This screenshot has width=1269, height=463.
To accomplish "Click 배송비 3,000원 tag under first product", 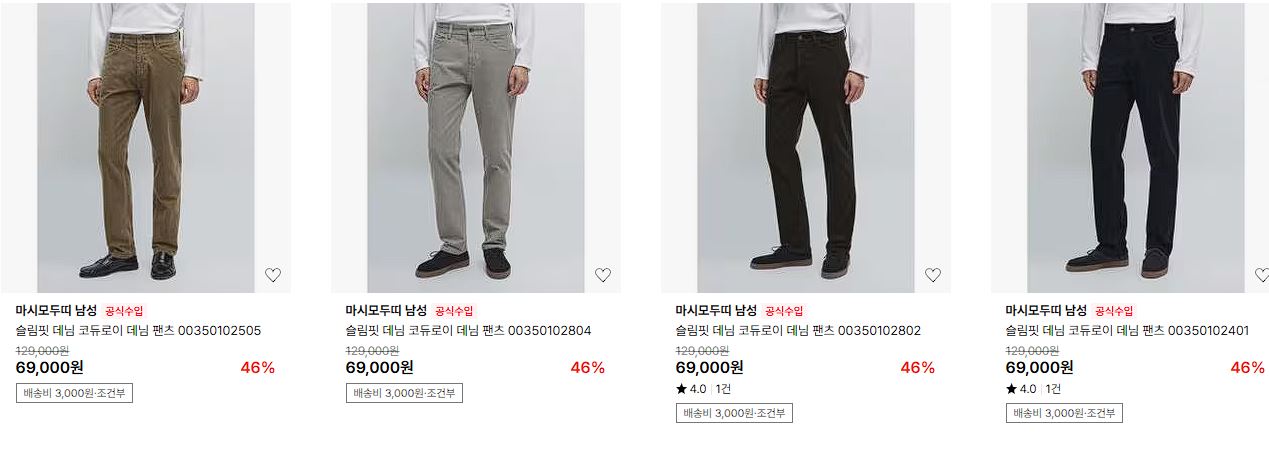I will (x=74, y=393).
